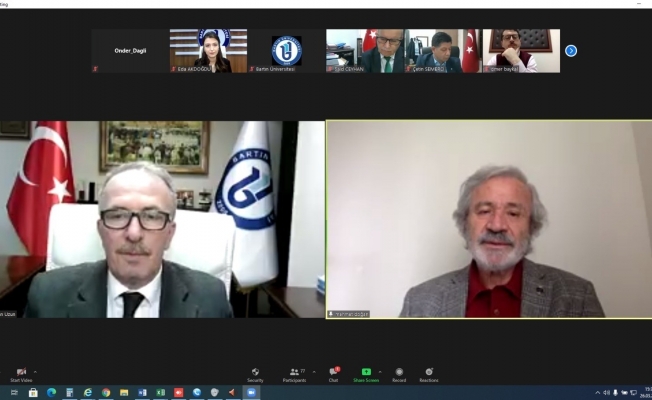Select the Bartın Üniversitesi logo tile
The image size is (652, 400).
[x=286, y=50]
